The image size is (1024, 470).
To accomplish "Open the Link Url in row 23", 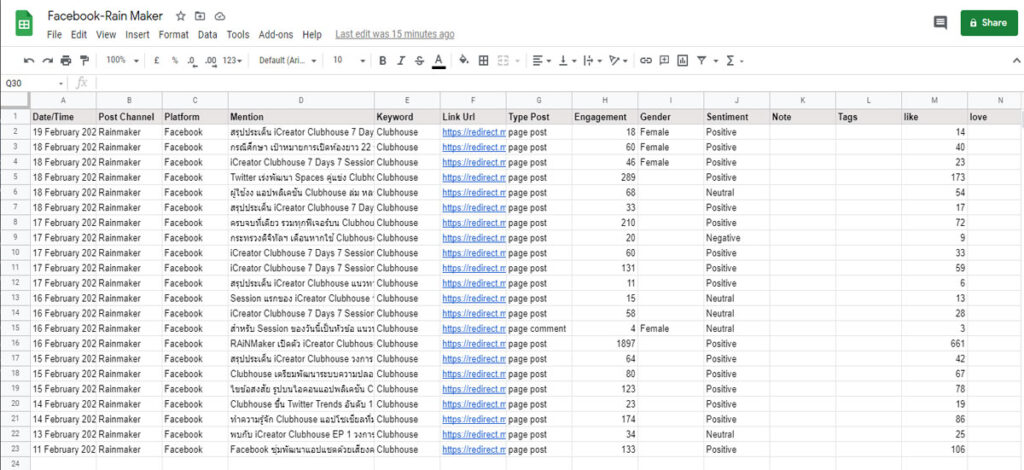I will pos(473,449).
